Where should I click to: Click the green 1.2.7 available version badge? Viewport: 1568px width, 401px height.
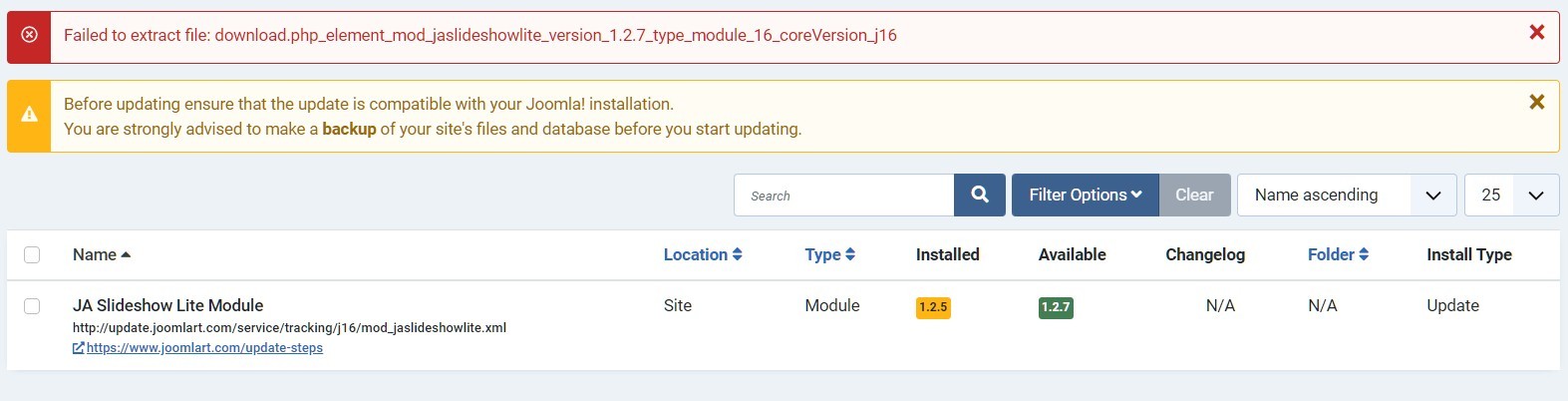click(x=1056, y=307)
